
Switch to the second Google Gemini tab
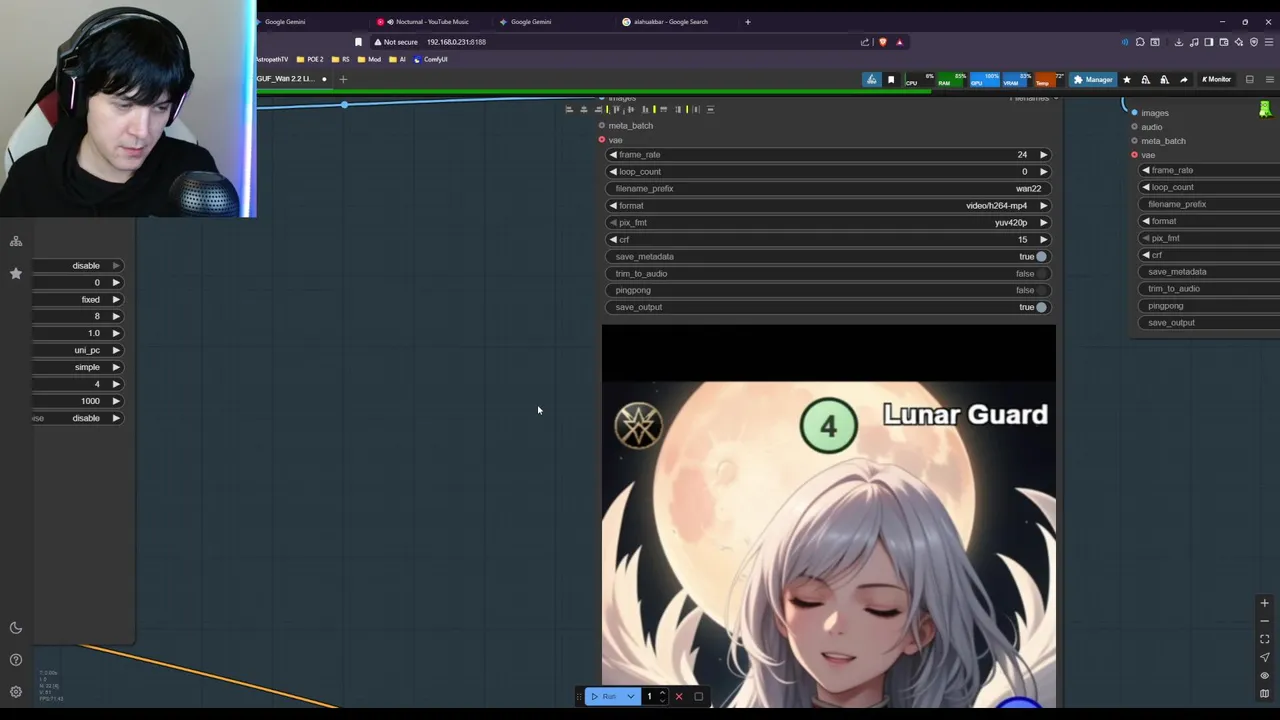(531, 22)
